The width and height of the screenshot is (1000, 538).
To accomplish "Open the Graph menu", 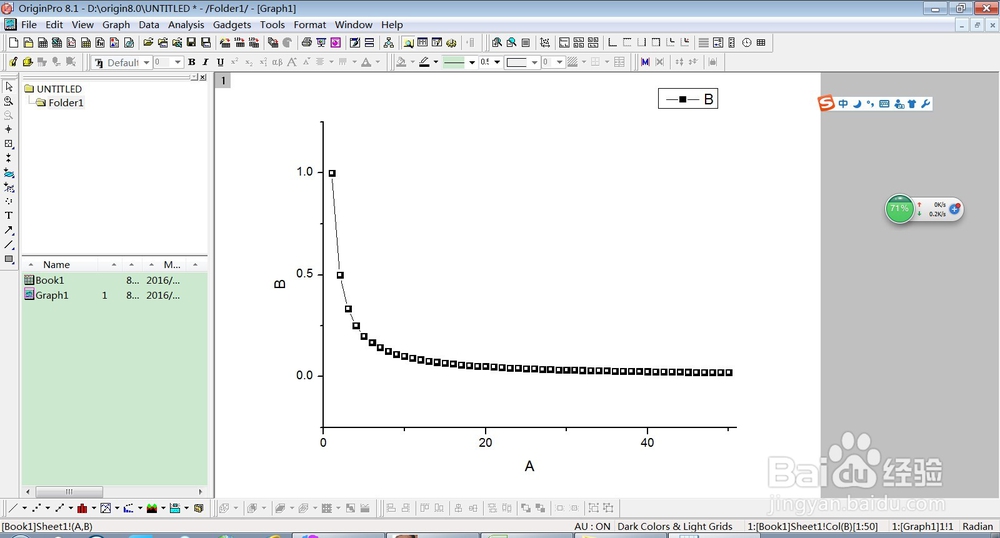I will tap(116, 24).
